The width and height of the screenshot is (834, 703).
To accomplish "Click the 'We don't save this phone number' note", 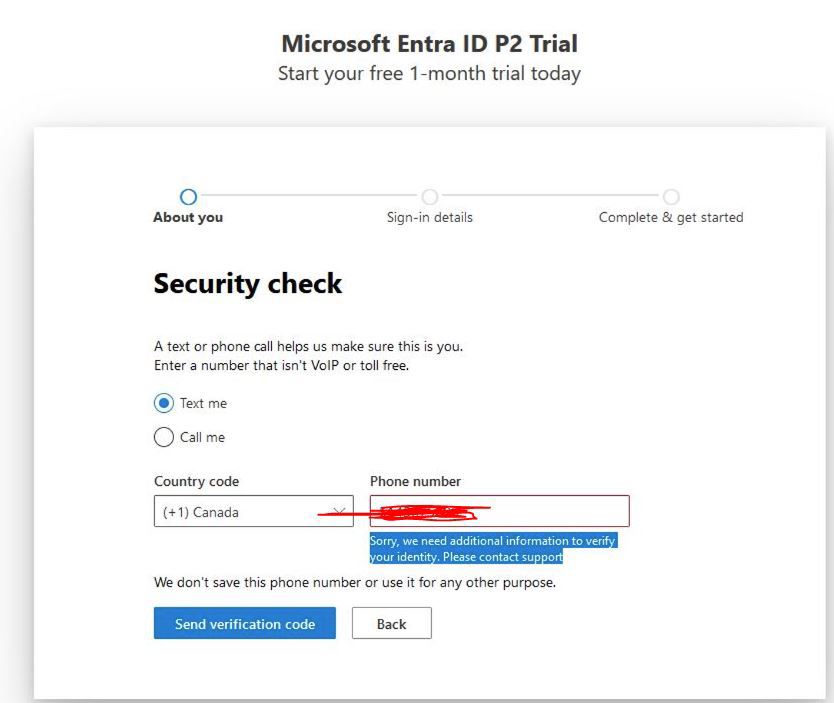I will tap(355, 583).
